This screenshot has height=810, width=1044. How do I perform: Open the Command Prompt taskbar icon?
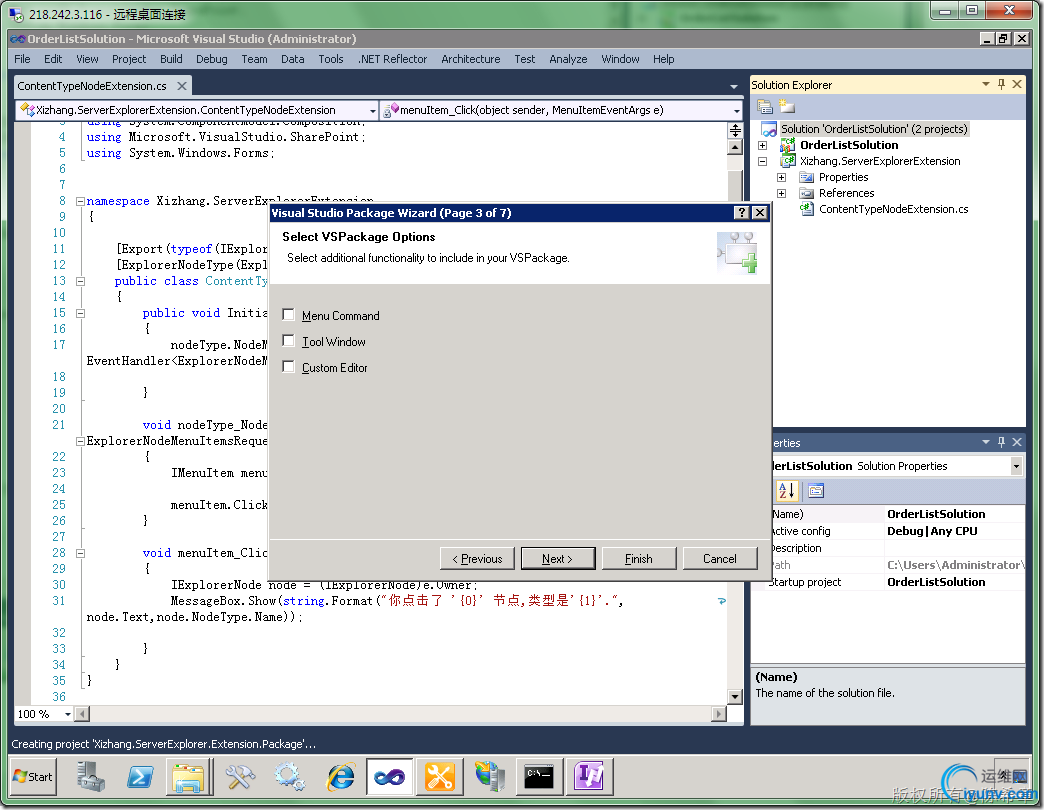click(539, 776)
